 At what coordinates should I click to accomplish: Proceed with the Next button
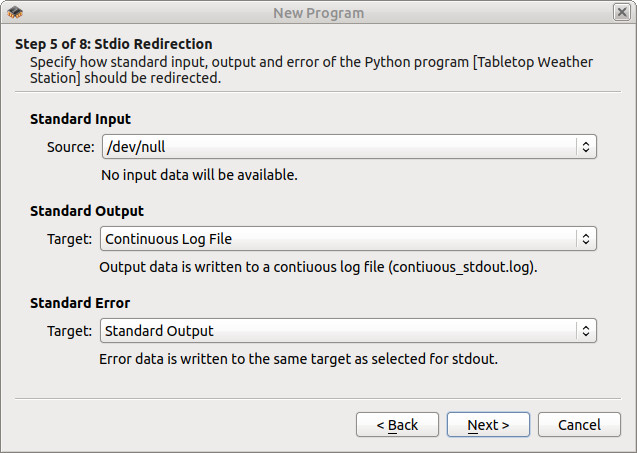point(488,425)
